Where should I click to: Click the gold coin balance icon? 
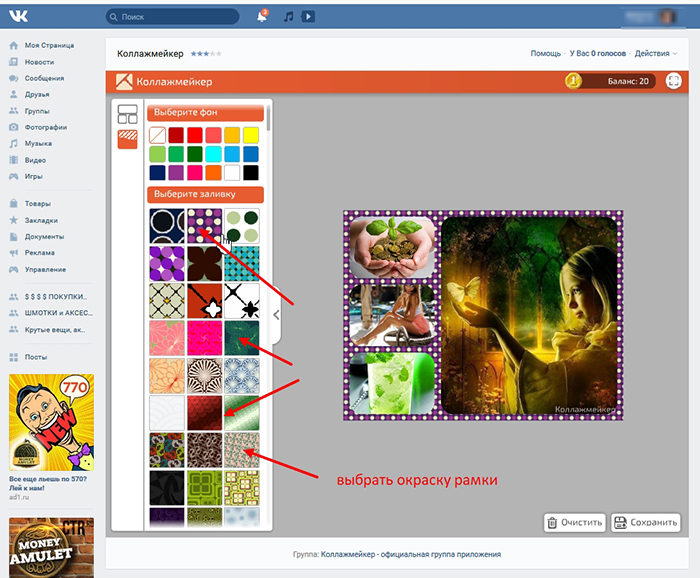pos(573,81)
